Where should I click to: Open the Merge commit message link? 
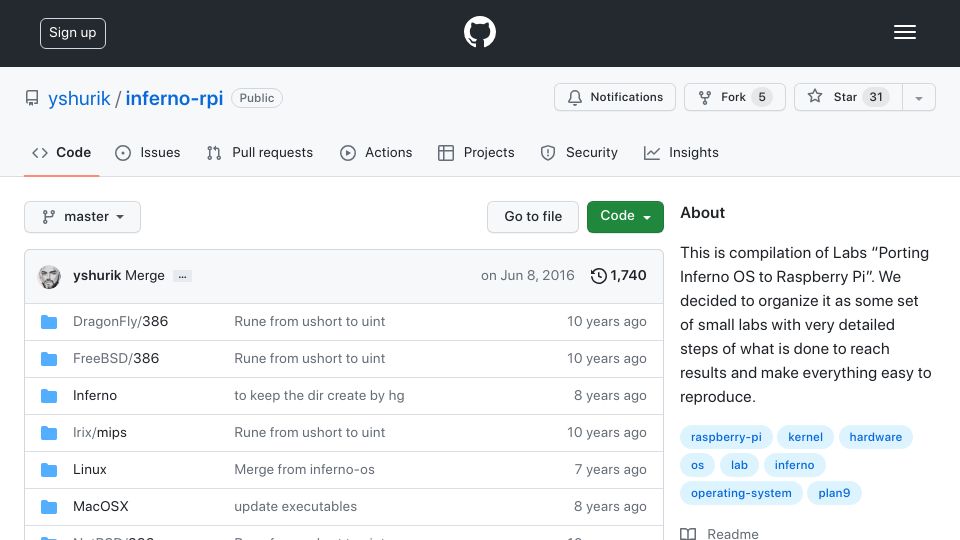[x=144, y=276]
